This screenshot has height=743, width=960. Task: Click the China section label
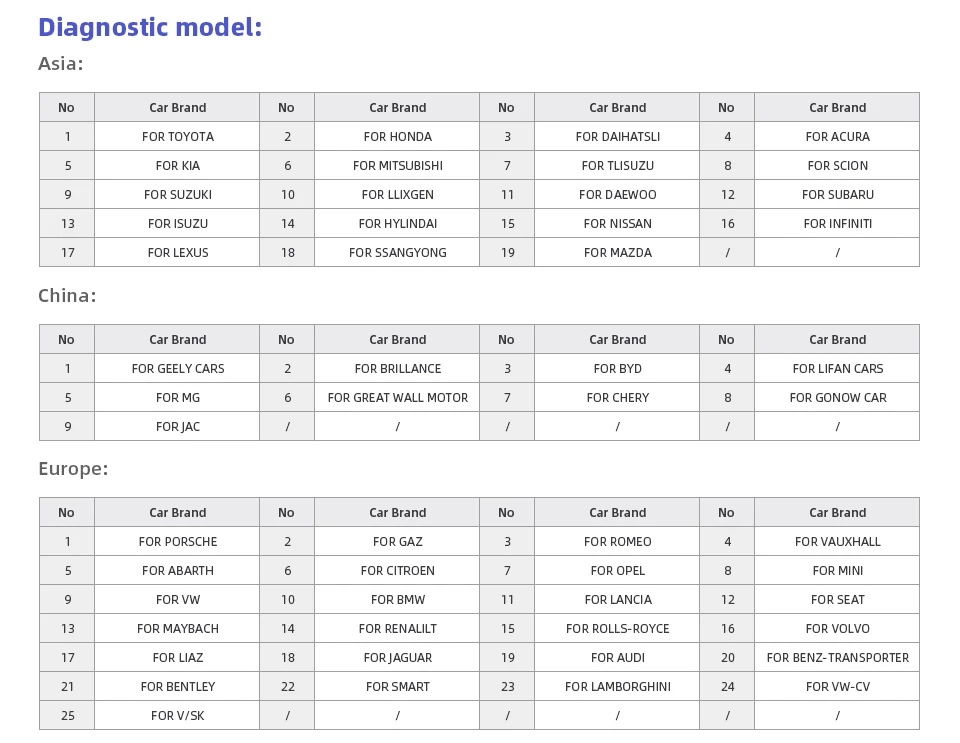67,296
